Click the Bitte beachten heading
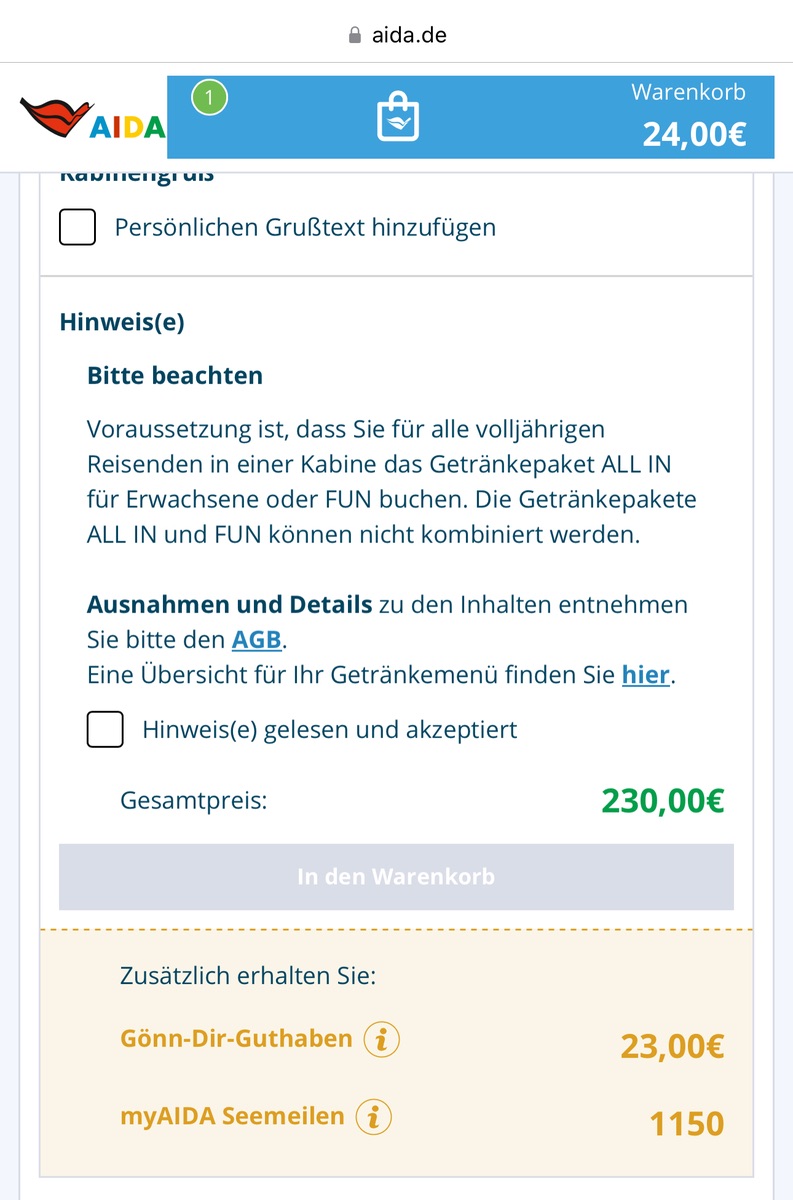This screenshot has height=1200, width=793. (x=175, y=376)
